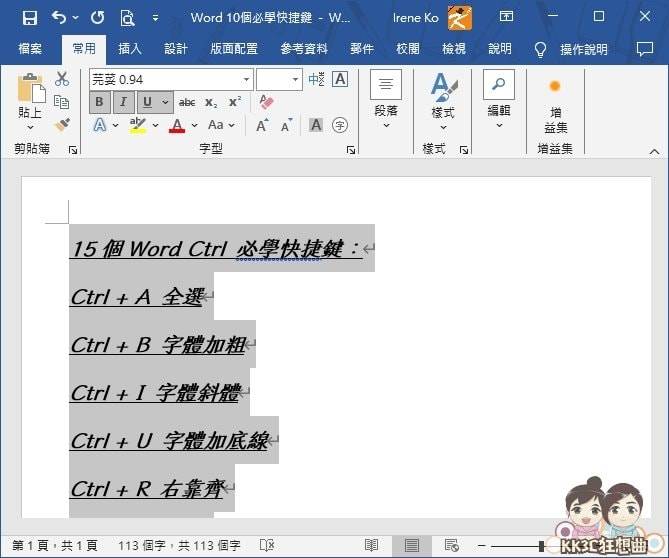Click the font name box showing 芫荽 0.94
Screen dimensions: 669x558
pyautogui.click(x=165, y=79)
